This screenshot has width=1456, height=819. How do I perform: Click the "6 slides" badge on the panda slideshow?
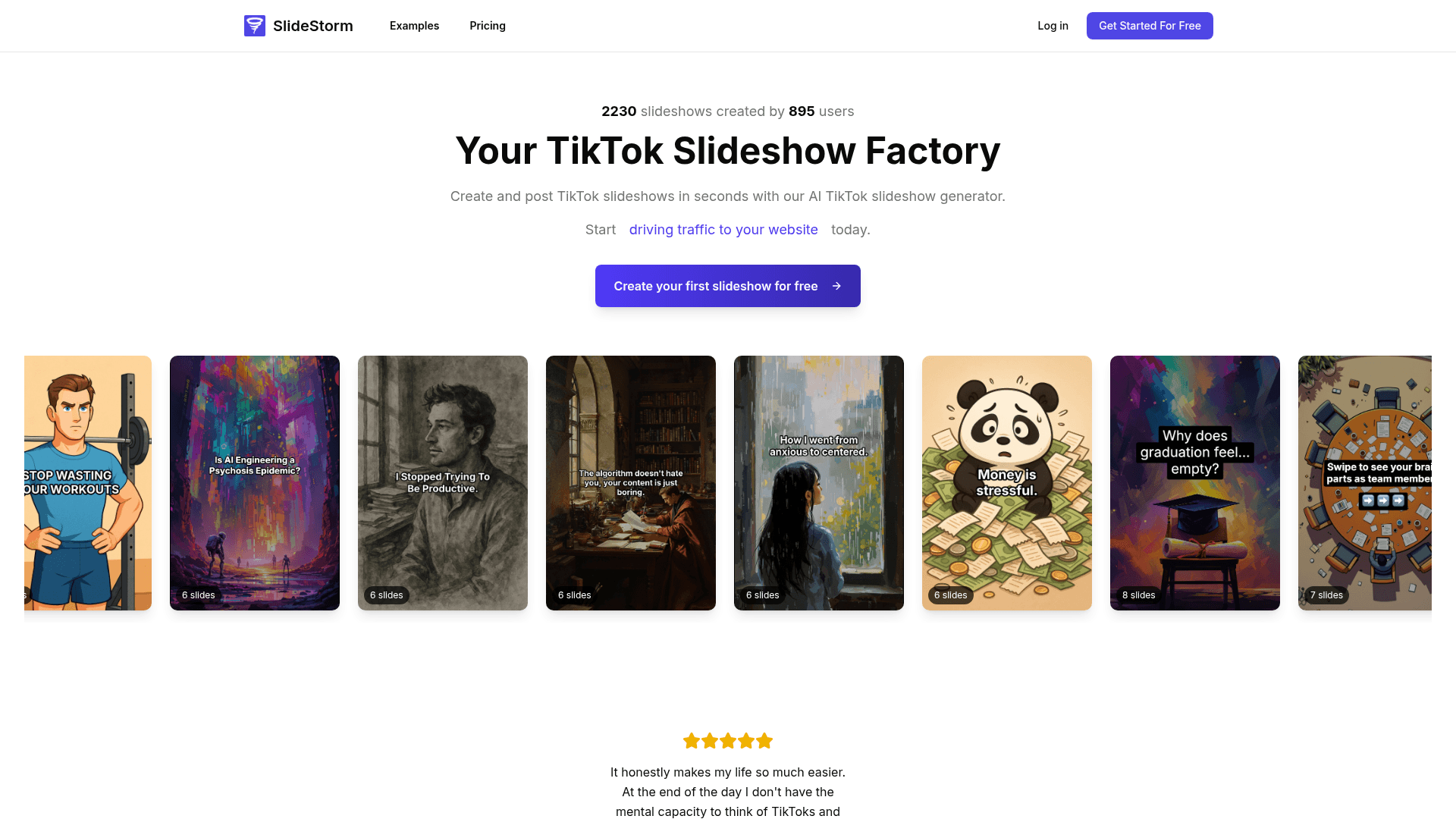[950, 595]
